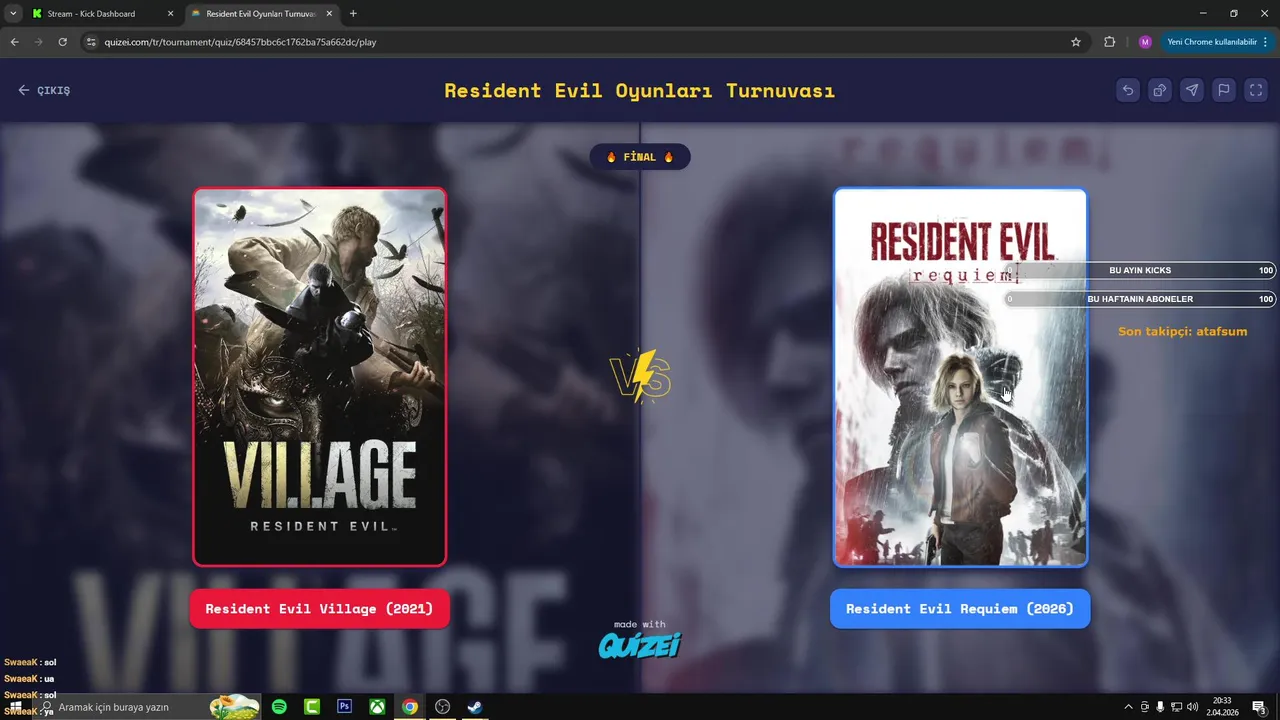Click the Son takipçi: atafsum text

tap(1182, 331)
